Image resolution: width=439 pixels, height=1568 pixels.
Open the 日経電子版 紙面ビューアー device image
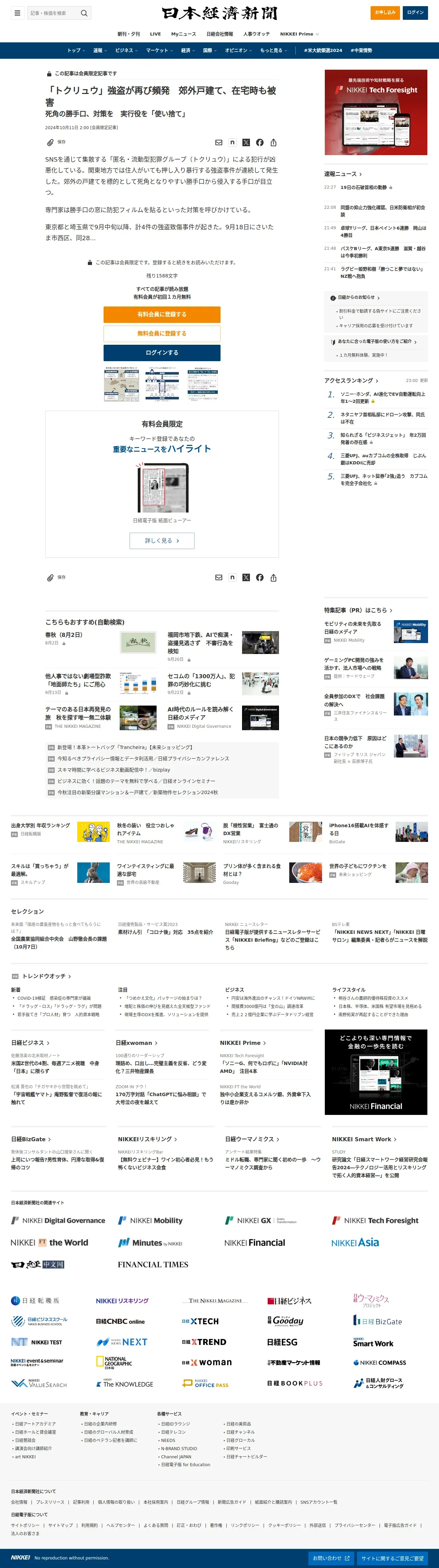click(x=162, y=487)
